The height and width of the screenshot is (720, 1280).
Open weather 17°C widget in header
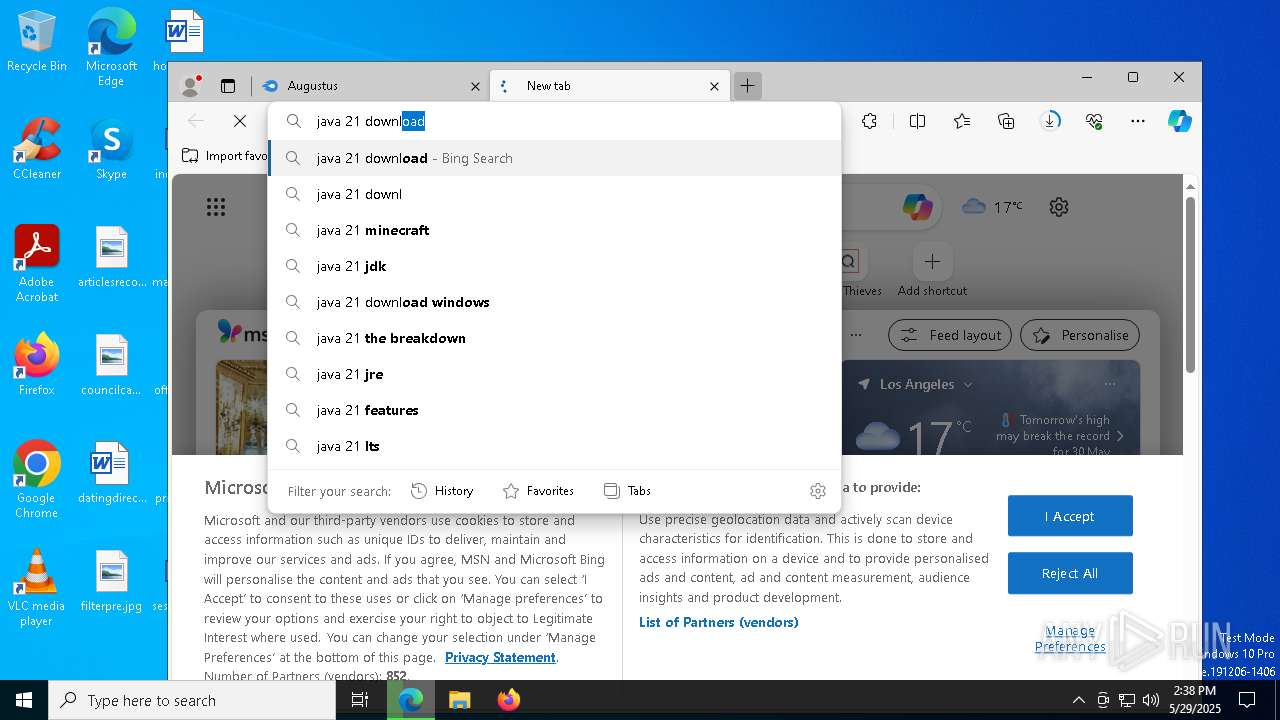click(992, 207)
